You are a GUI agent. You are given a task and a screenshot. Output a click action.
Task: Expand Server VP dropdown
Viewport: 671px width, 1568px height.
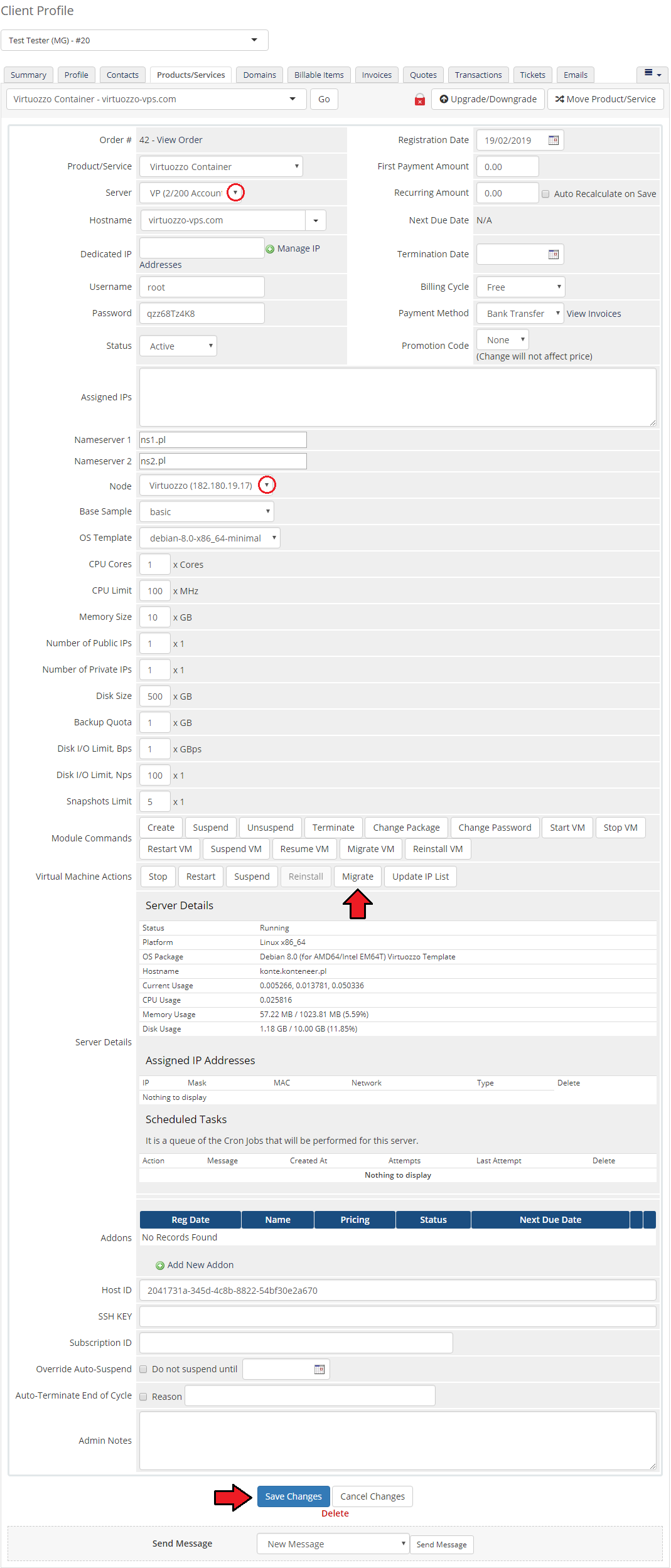point(235,193)
